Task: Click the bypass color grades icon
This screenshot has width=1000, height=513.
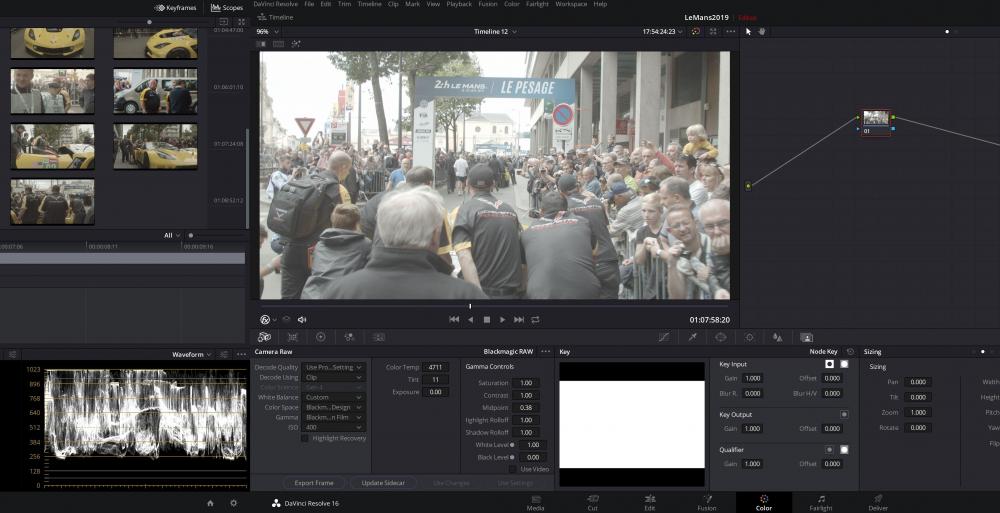Action: click(696, 31)
